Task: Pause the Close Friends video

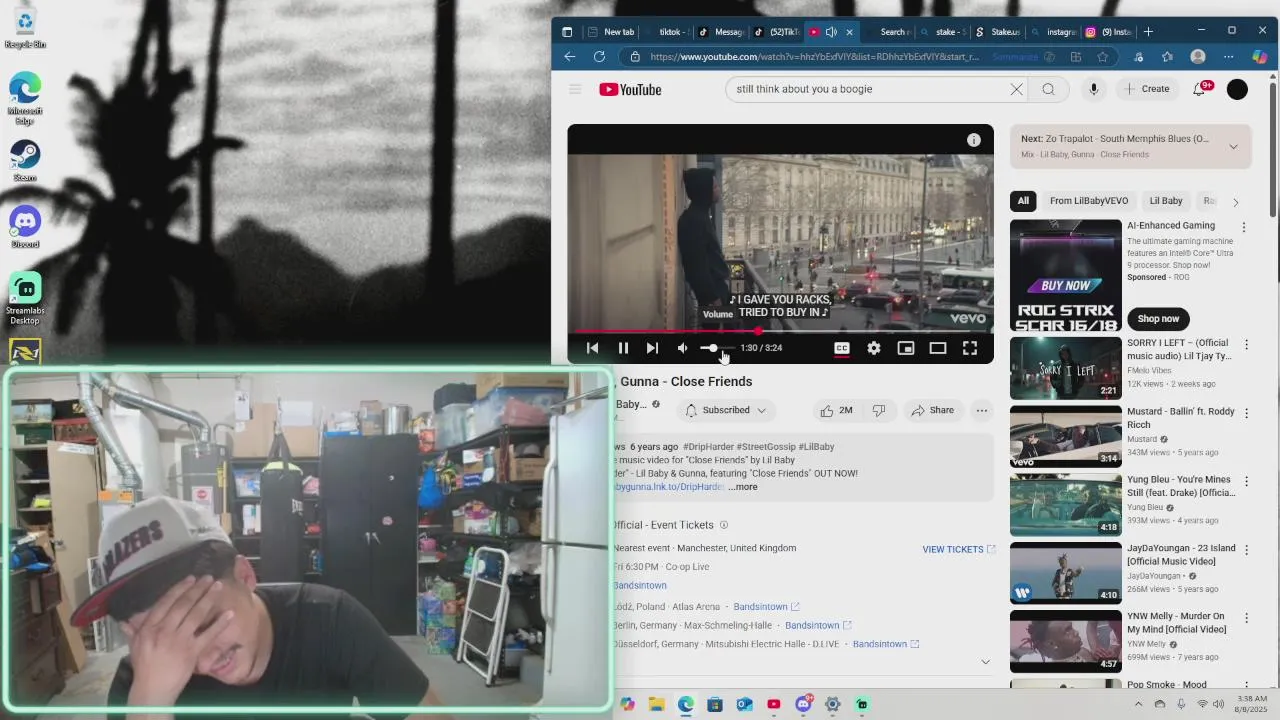Action: pyautogui.click(x=623, y=348)
